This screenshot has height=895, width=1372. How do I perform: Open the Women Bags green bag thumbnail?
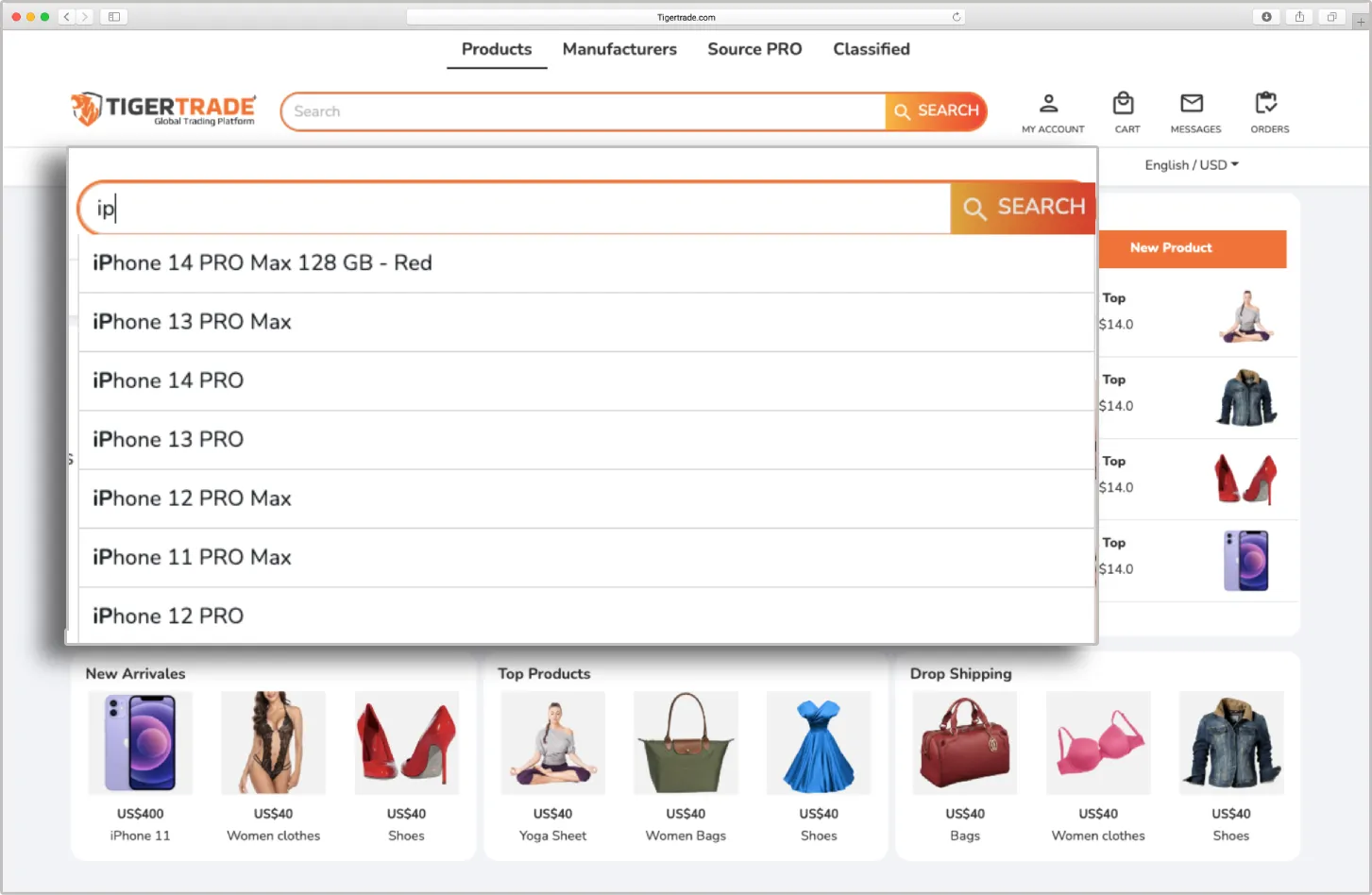[x=686, y=742]
